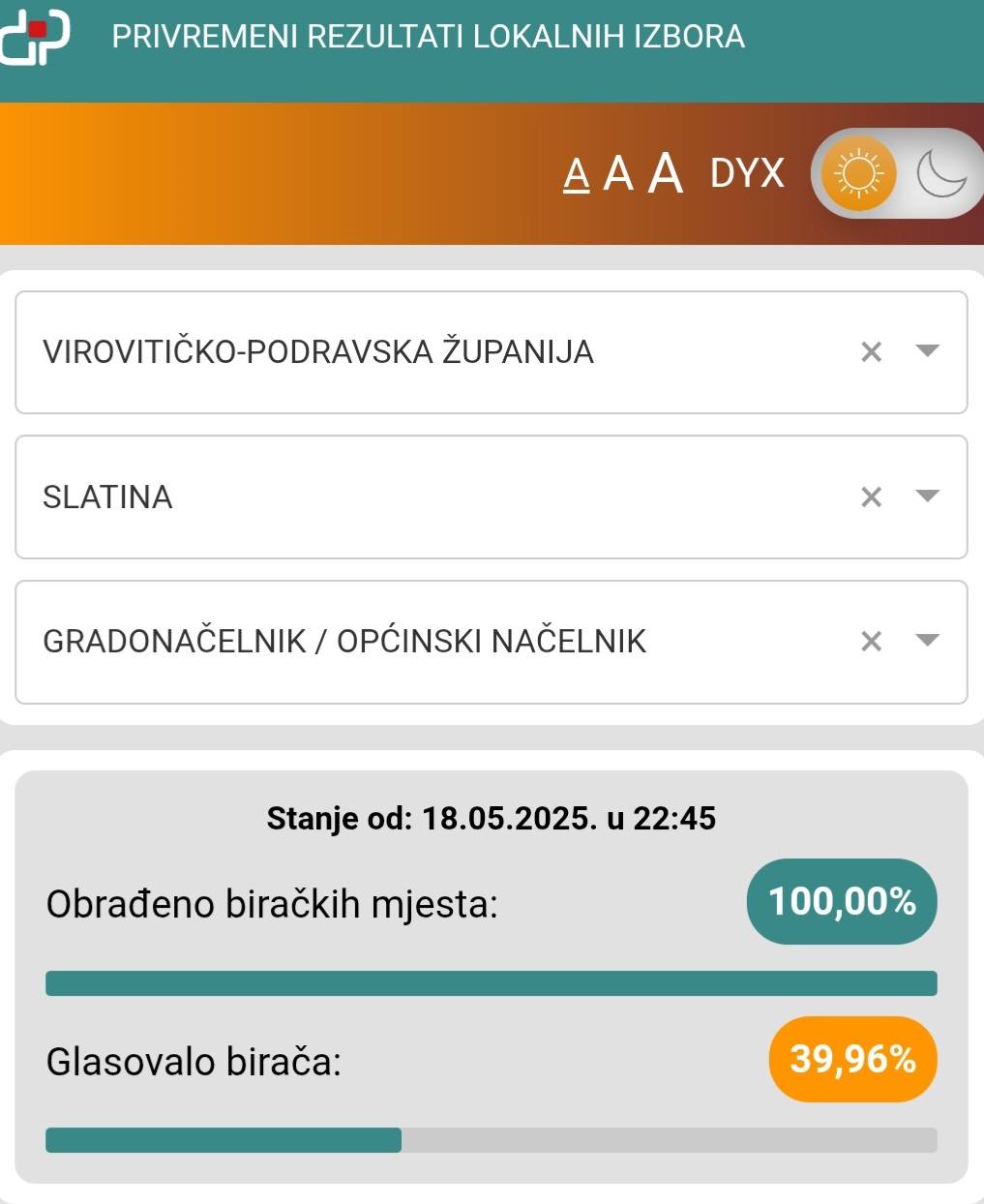
Task: Click the Privremeni rezultati lokalnih izbora title
Action: coord(428,37)
